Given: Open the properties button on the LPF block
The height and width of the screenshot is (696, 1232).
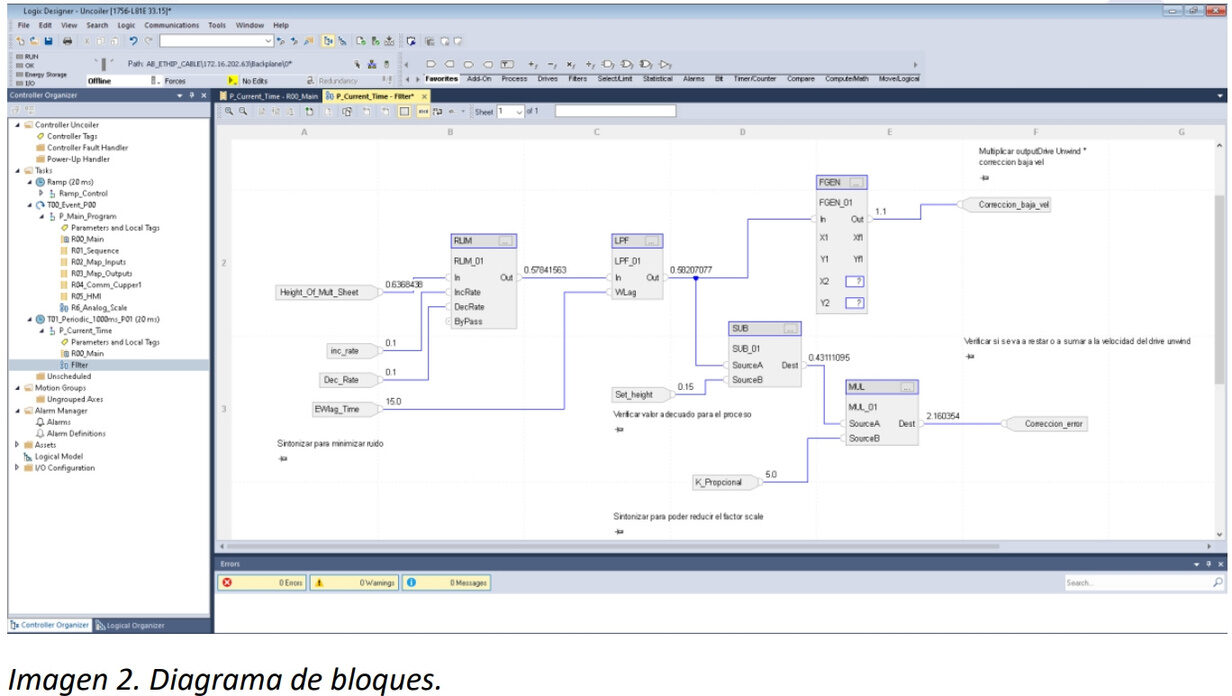Looking at the screenshot, I should (653, 241).
